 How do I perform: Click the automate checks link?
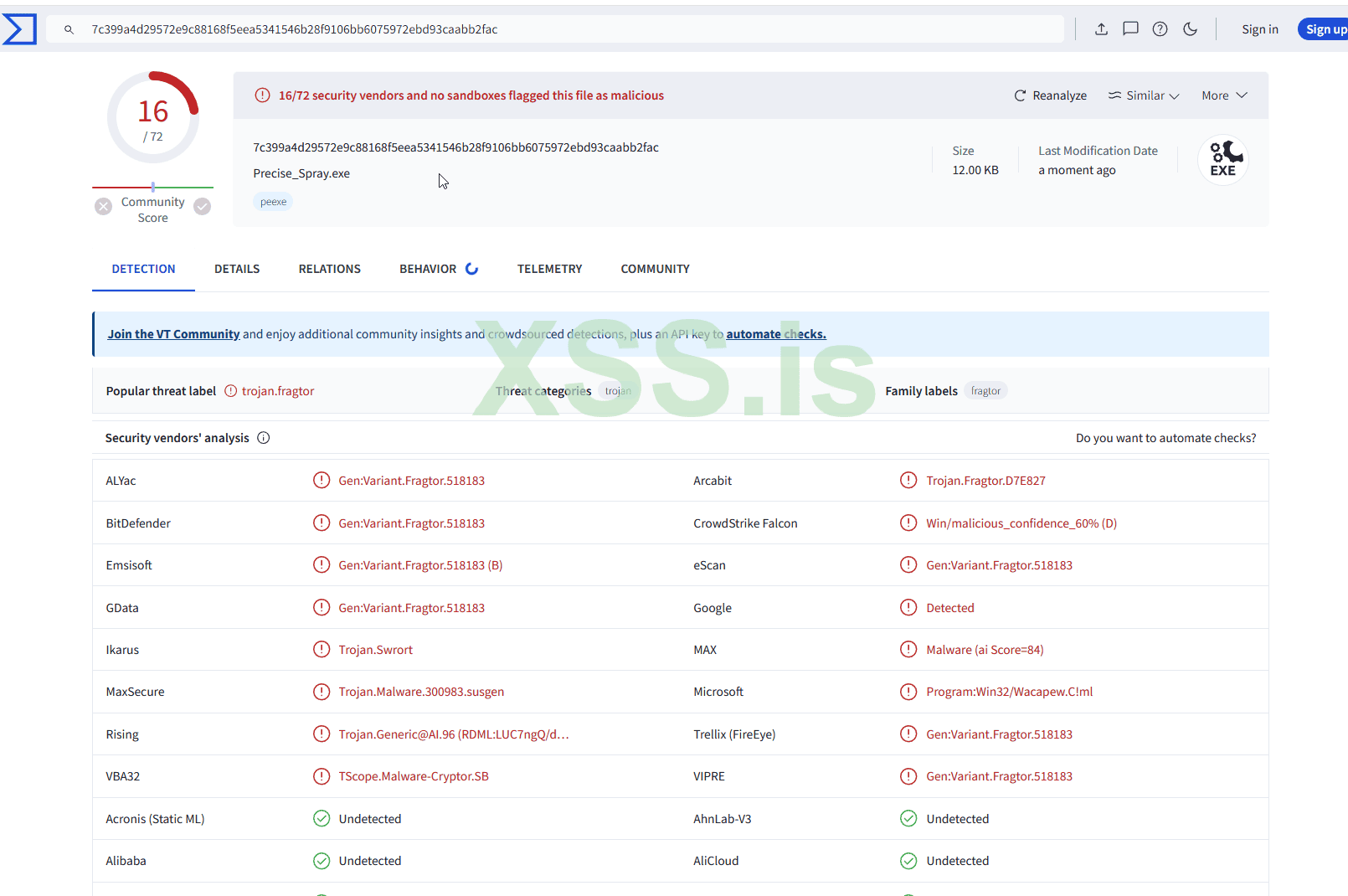point(775,334)
